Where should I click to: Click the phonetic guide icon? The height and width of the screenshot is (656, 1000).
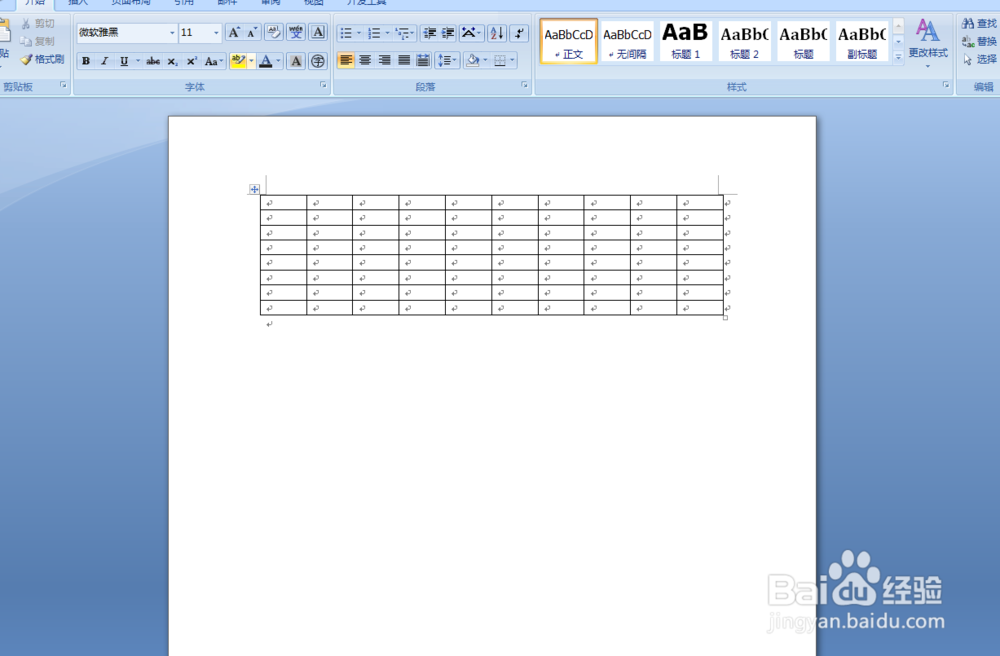pos(296,33)
